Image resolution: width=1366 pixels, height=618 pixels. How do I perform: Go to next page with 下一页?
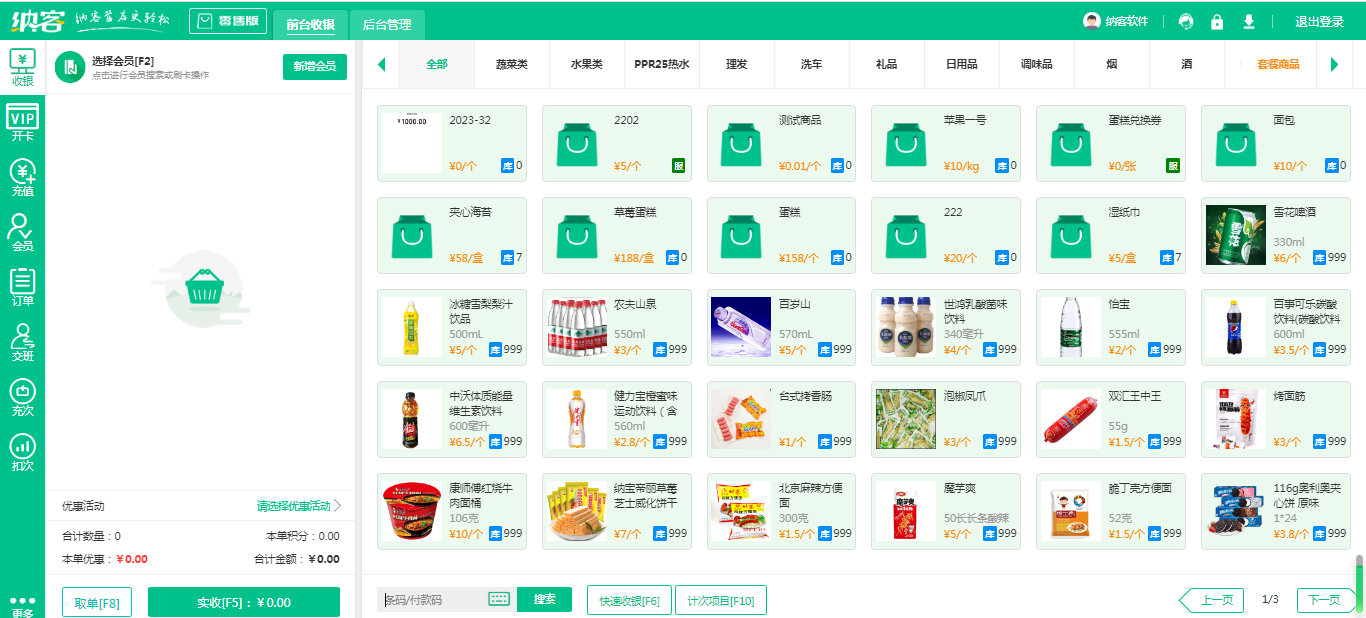point(1324,600)
